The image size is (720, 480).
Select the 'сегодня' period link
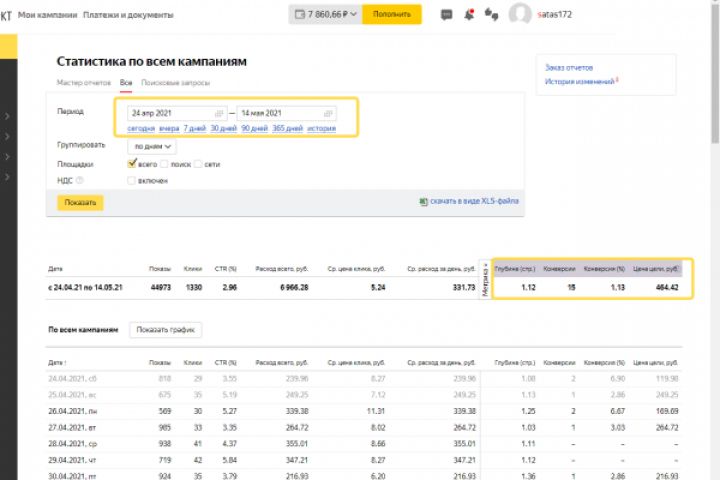[141, 128]
